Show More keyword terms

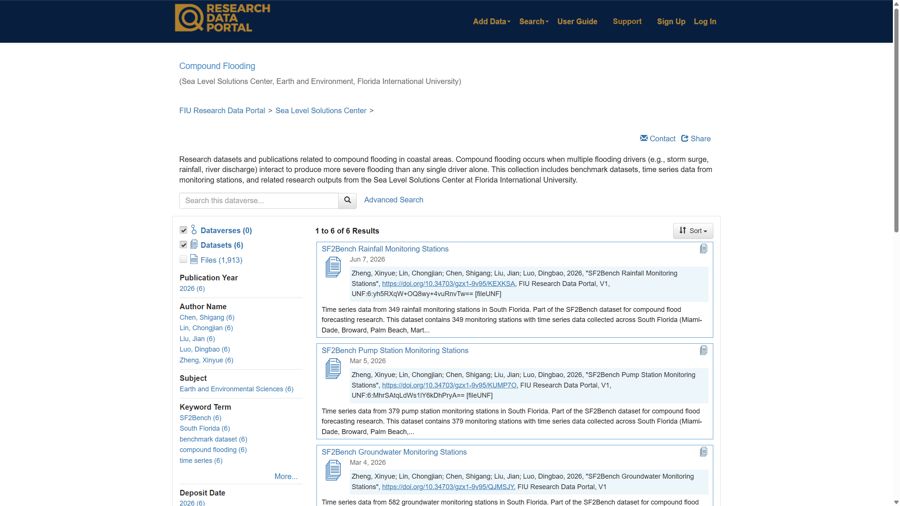286,476
